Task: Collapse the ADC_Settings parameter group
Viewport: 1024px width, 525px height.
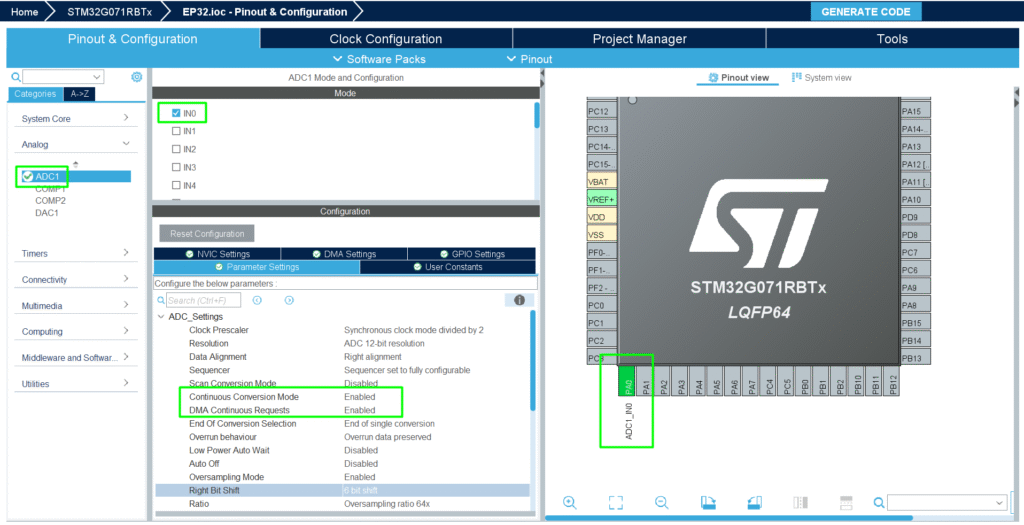Action: pyautogui.click(x=161, y=317)
